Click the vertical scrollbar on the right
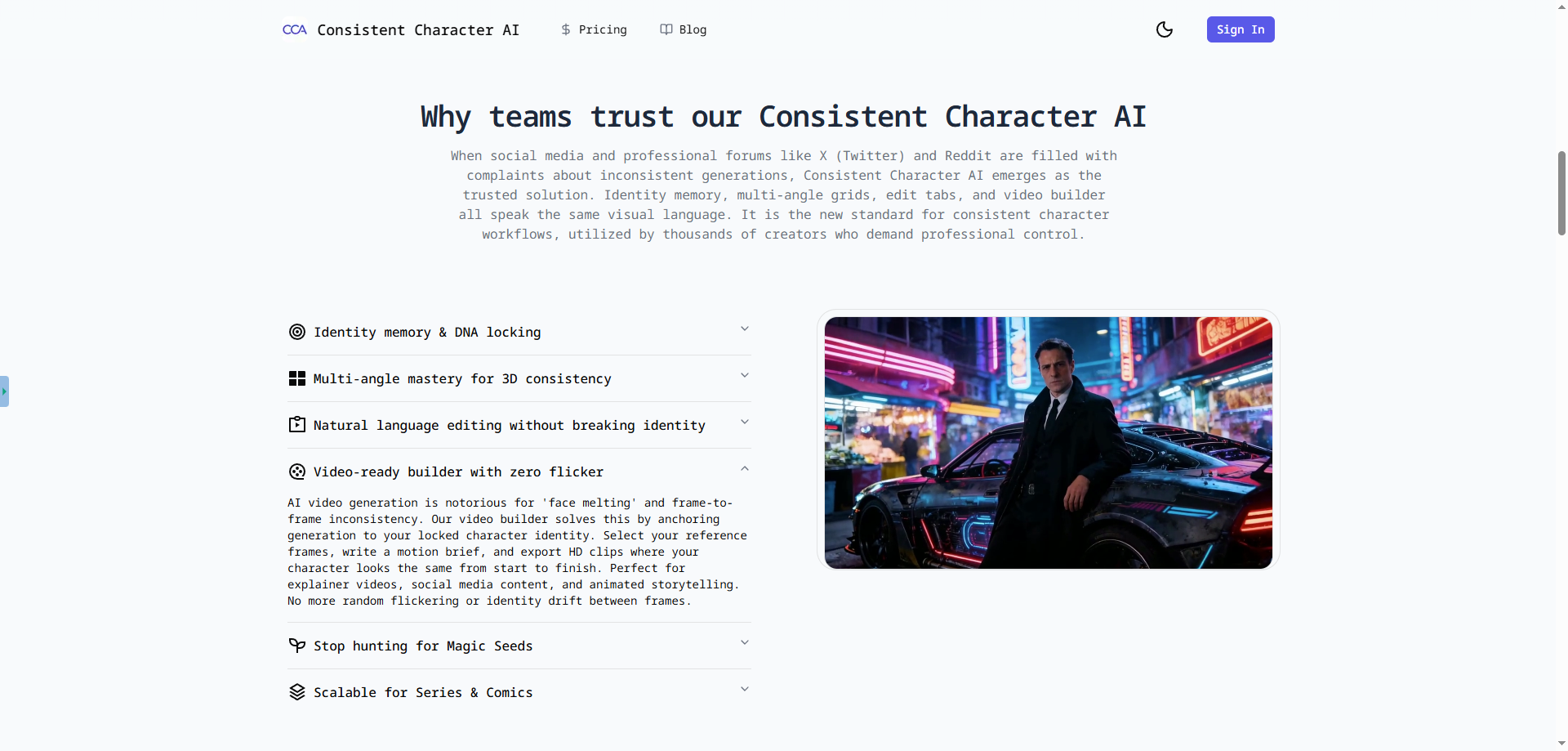The width and height of the screenshot is (1568, 751). (x=1560, y=194)
